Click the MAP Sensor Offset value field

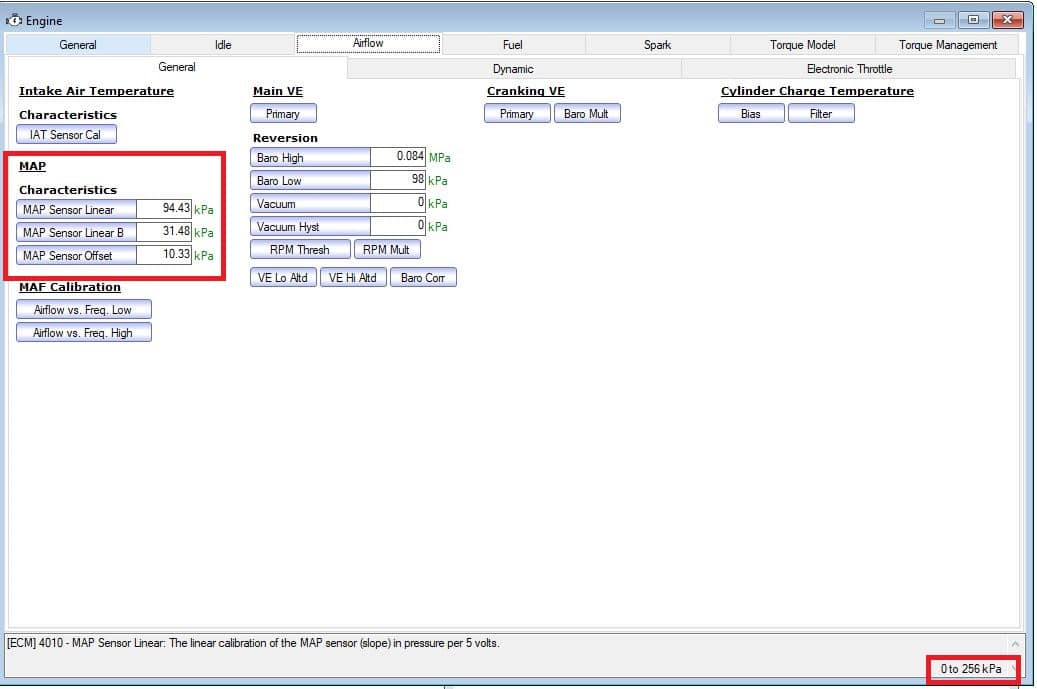tap(164, 255)
